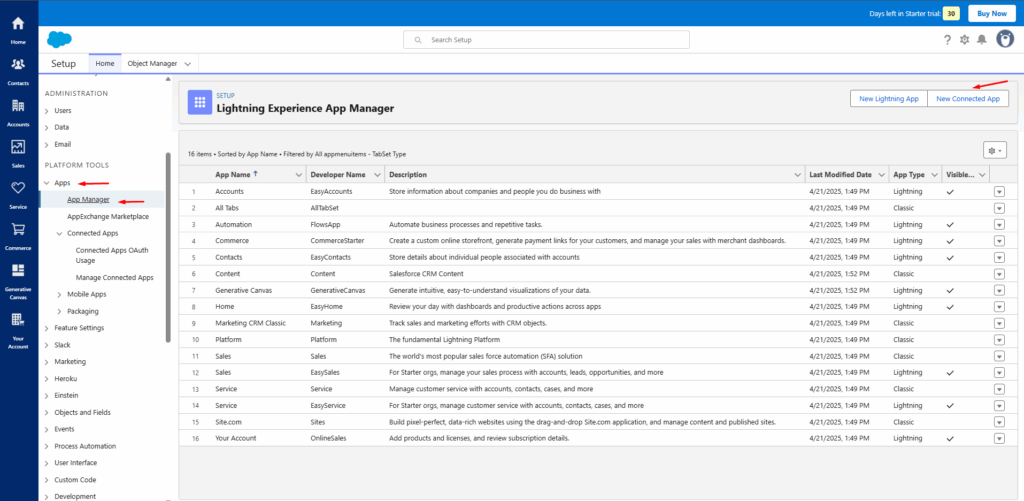Select the EasySales developer name cell
This screenshot has height=501, width=1024.
(x=325, y=372)
